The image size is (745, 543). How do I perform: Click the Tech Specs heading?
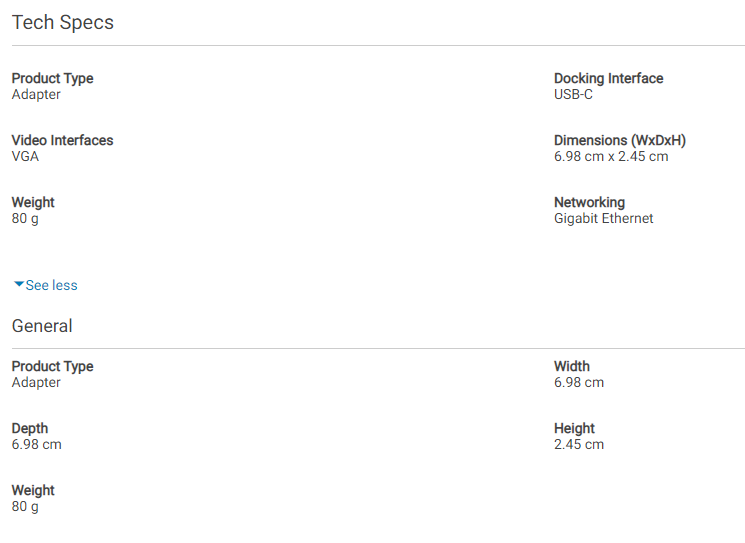(63, 22)
